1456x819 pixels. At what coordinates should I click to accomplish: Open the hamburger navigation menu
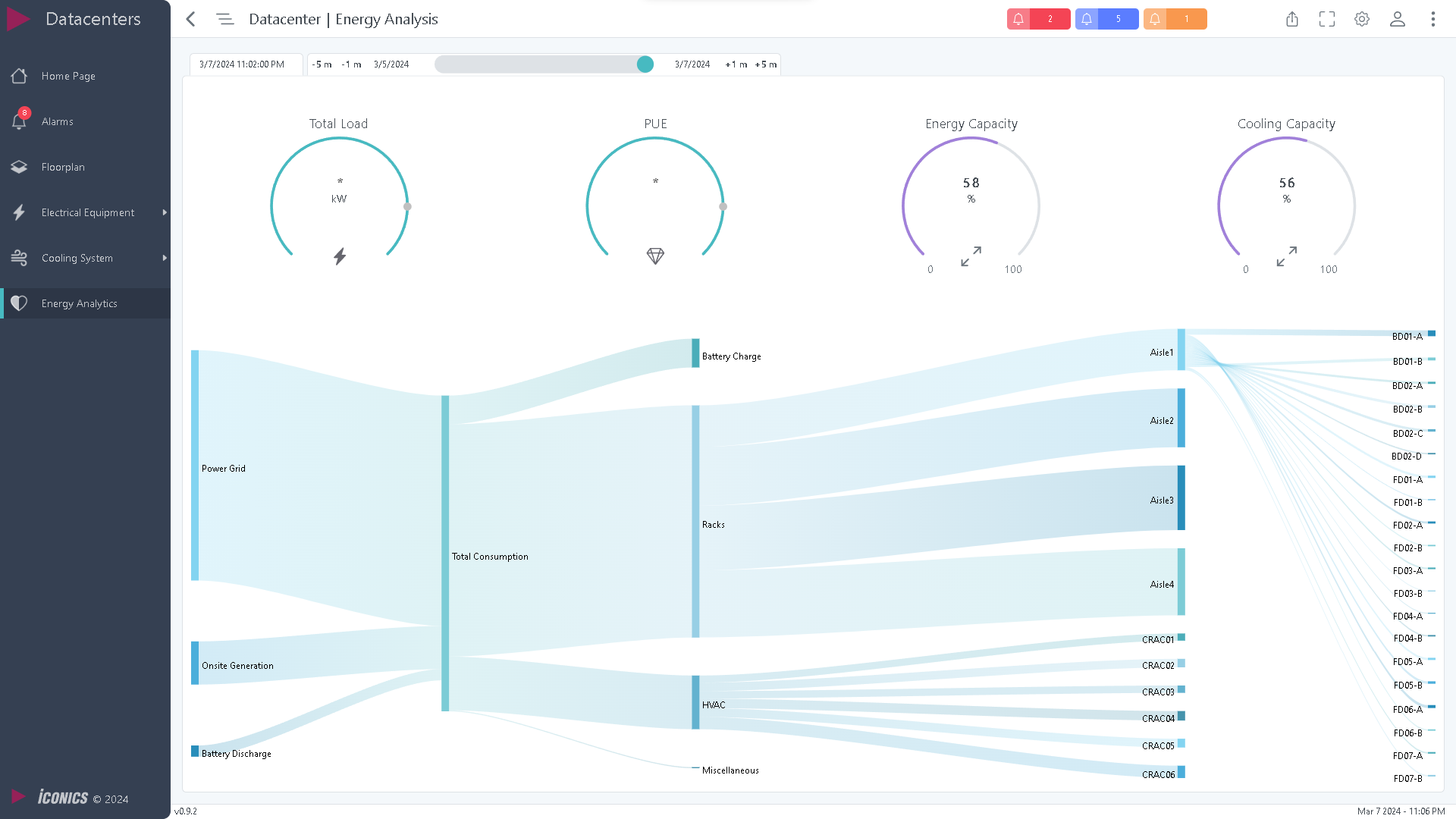click(224, 19)
